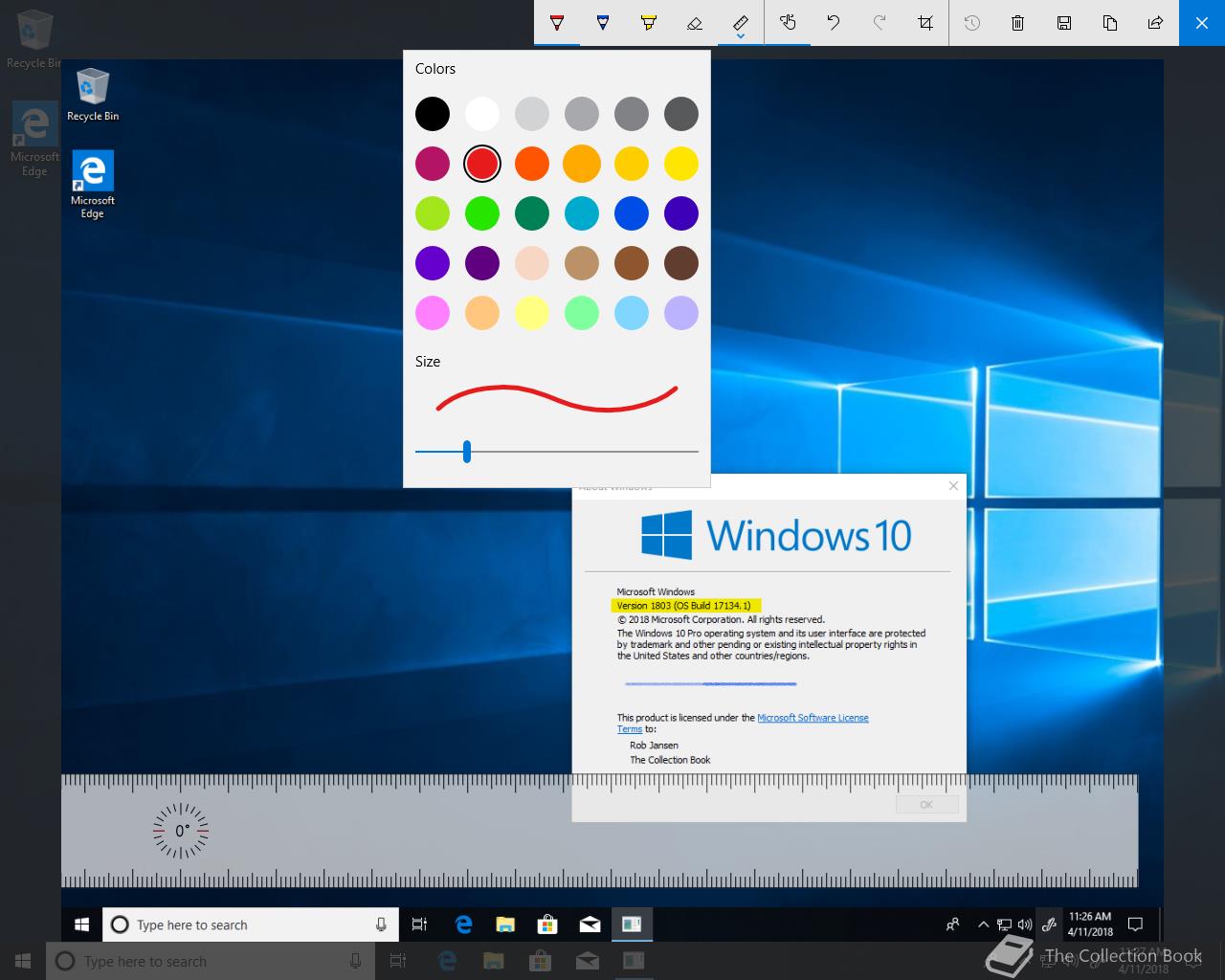
Task: Toggle touch writing
Action: [x=788, y=22]
